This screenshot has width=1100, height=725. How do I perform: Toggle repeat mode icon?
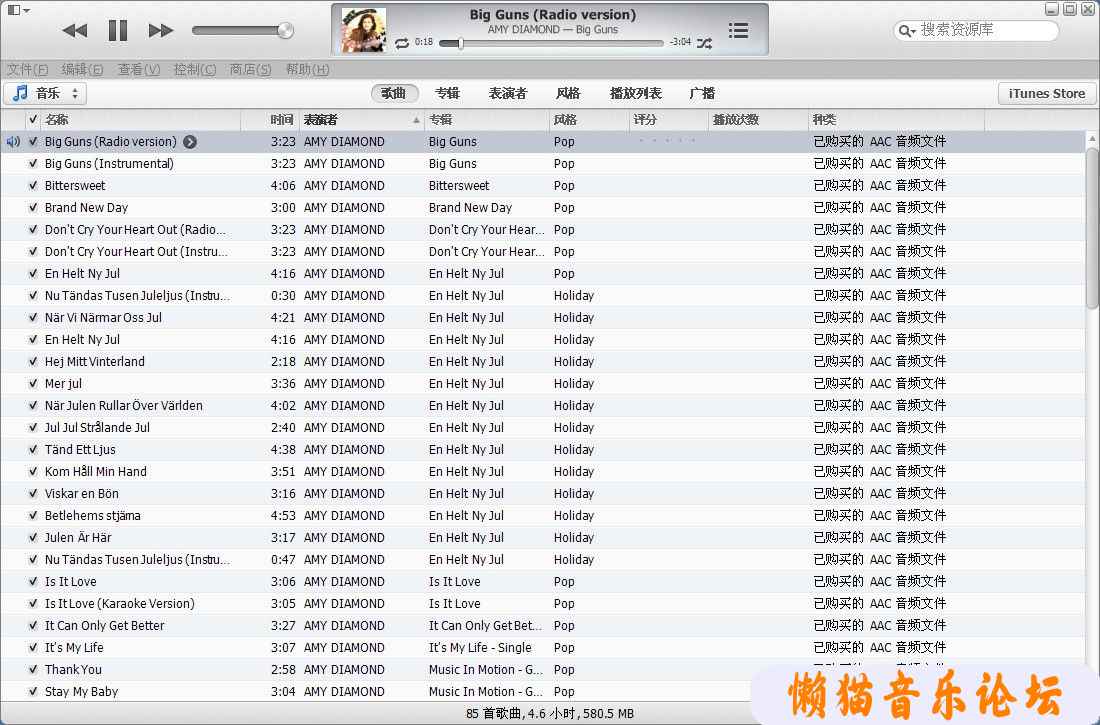402,43
